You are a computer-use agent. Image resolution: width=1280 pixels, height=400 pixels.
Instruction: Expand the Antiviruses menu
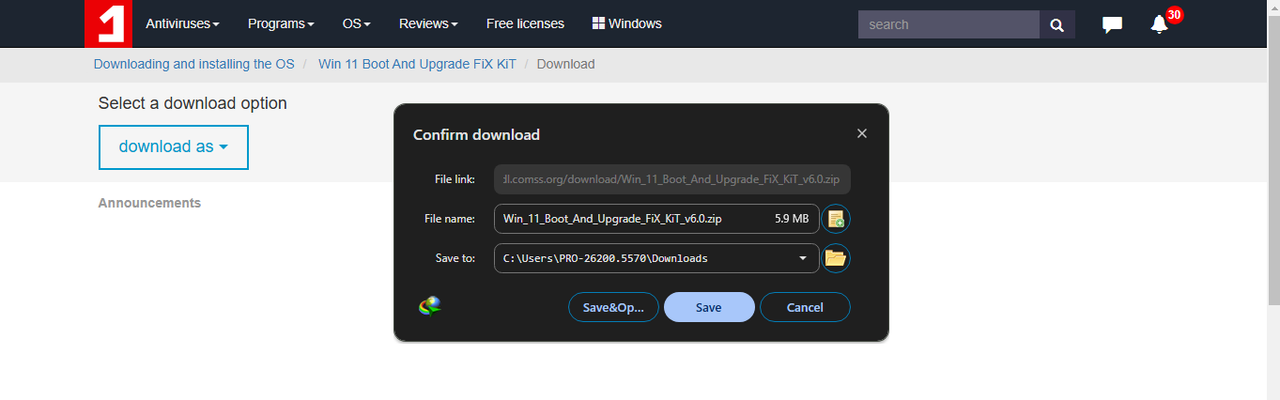(183, 23)
